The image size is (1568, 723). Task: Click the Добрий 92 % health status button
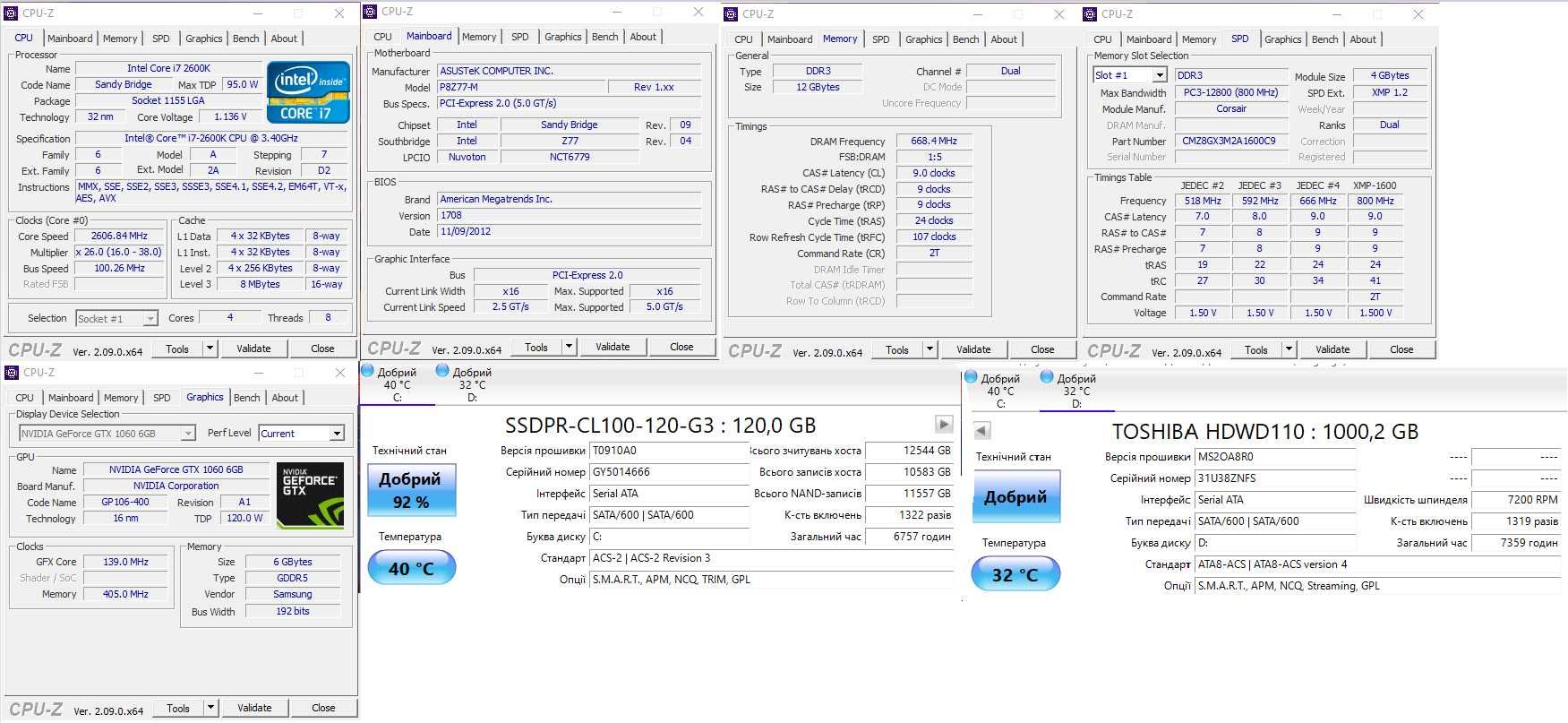coord(412,490)
